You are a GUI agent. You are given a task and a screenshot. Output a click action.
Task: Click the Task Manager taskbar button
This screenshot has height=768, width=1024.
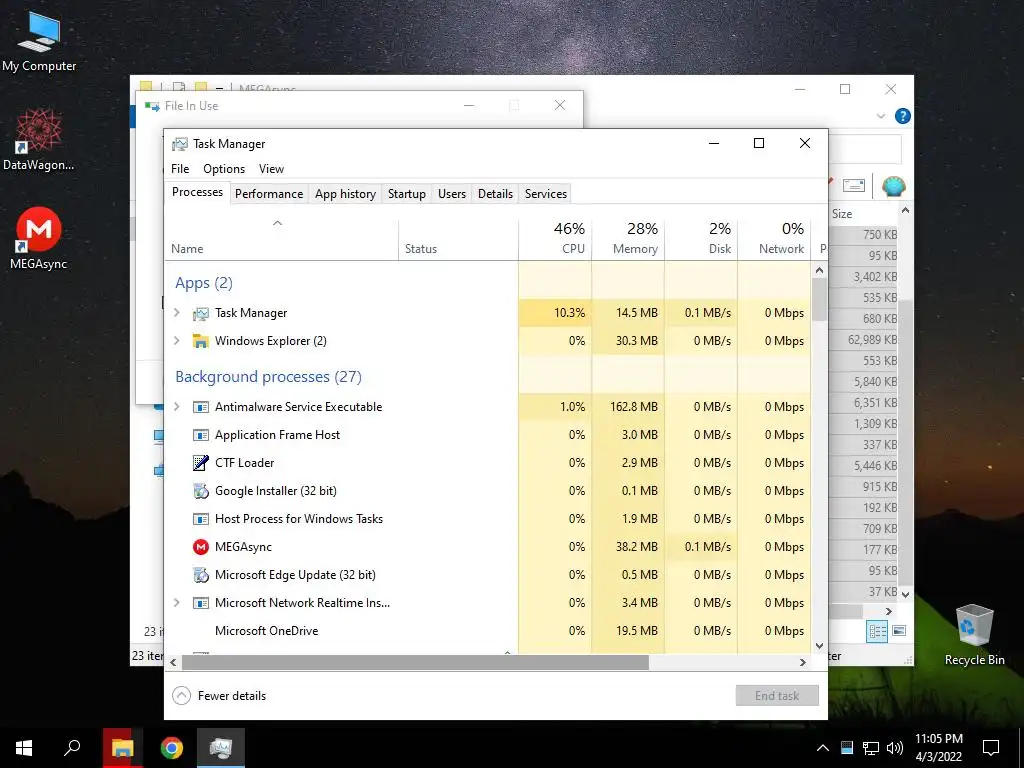point(221,748)
